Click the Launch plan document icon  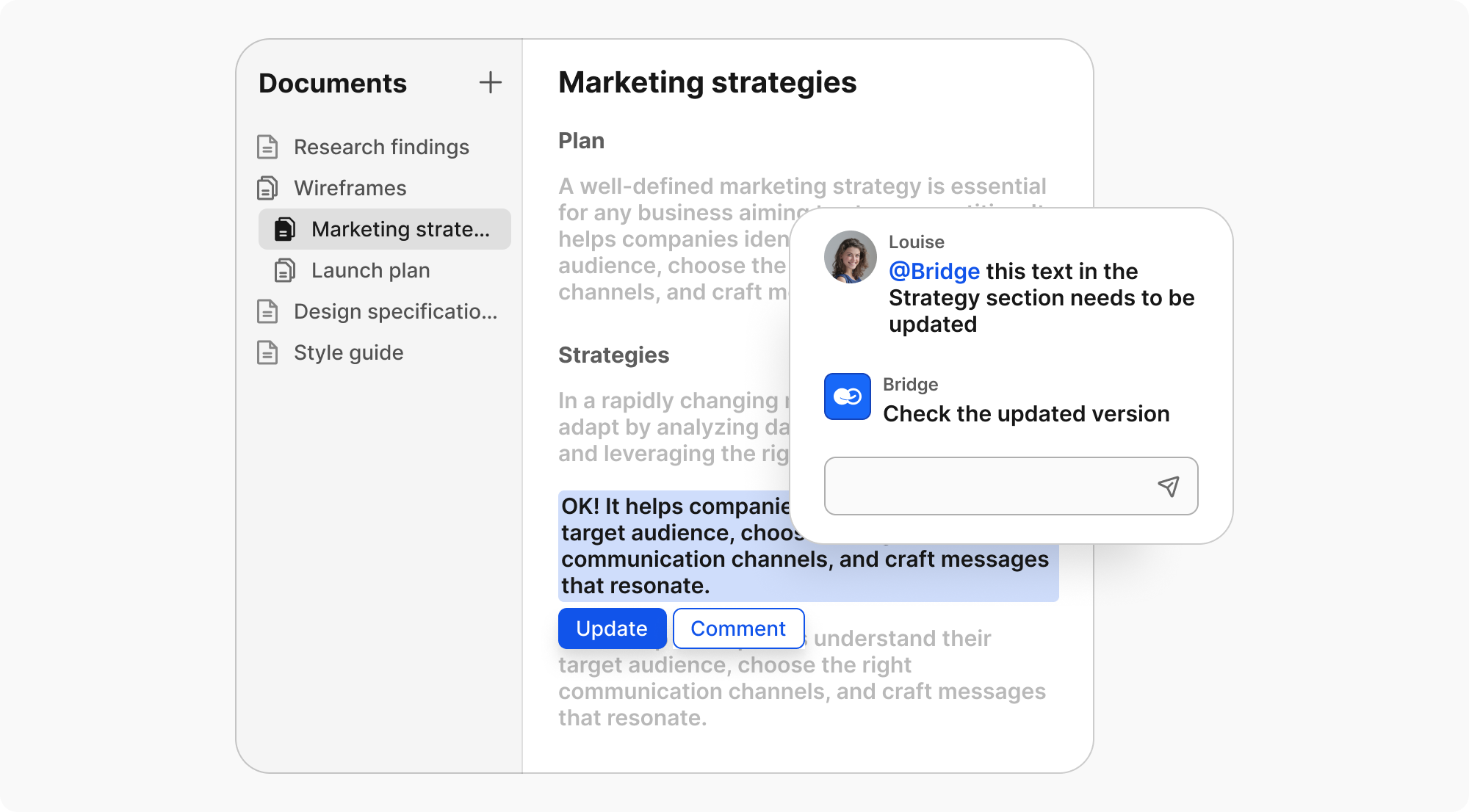coord(284,270)
